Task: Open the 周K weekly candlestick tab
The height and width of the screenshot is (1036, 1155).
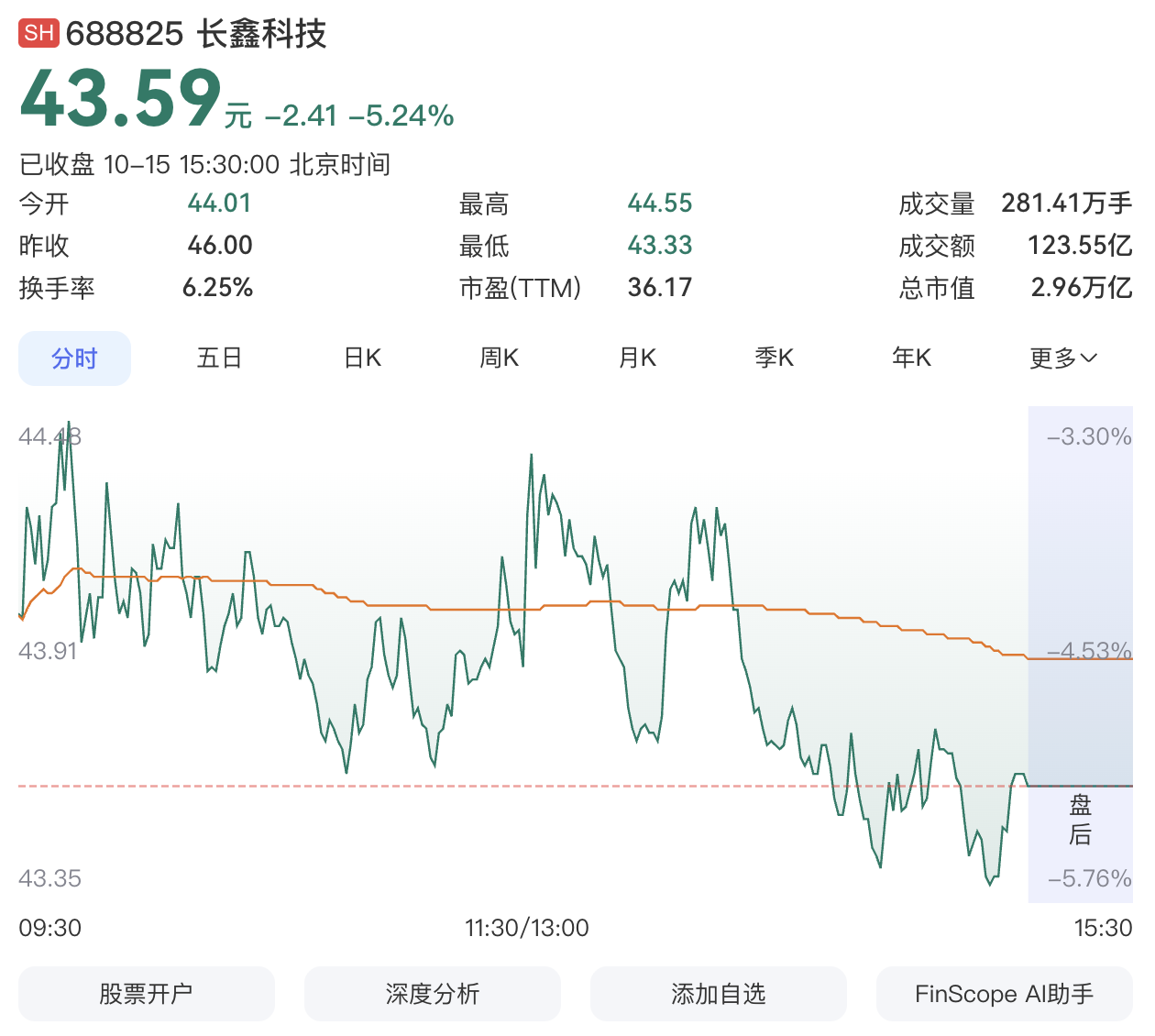Action: (500, 358)
